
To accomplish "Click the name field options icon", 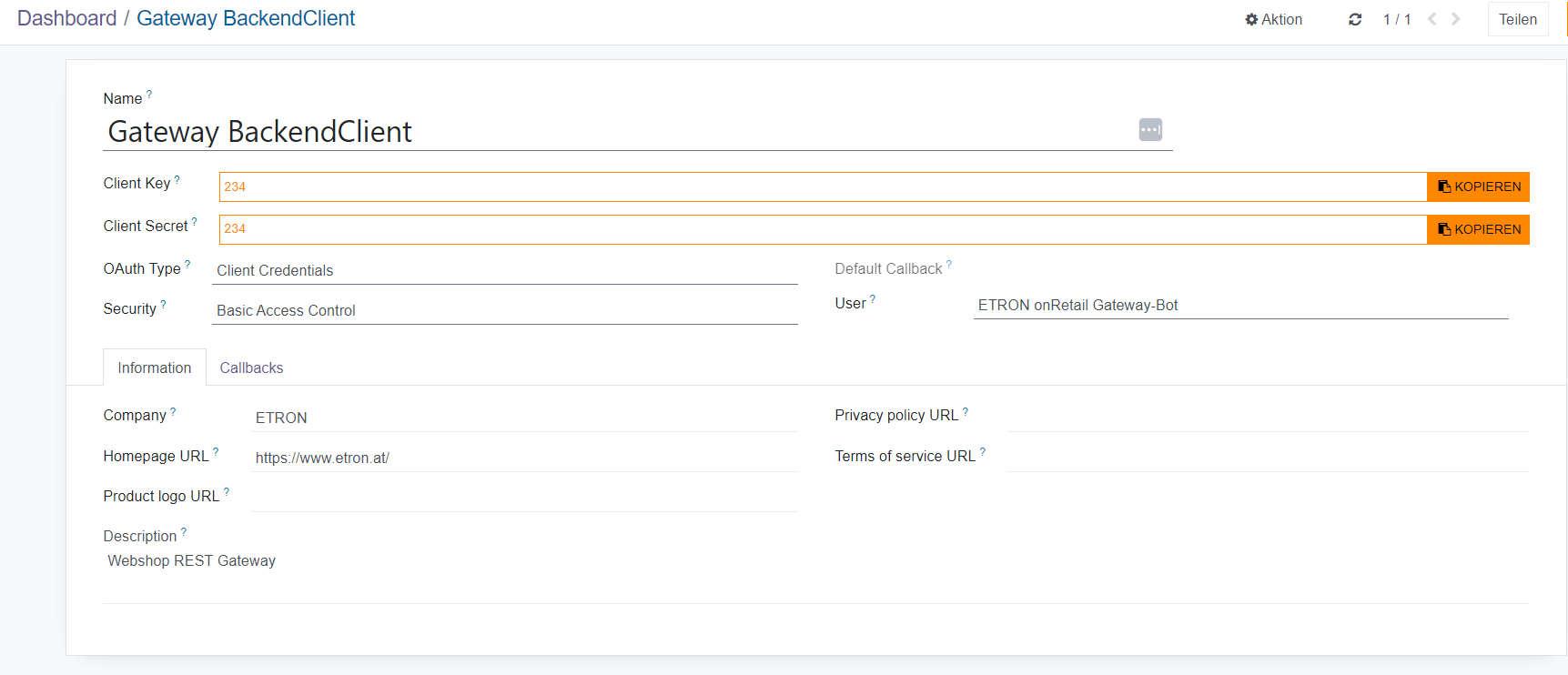I will tap(1150, 130).
